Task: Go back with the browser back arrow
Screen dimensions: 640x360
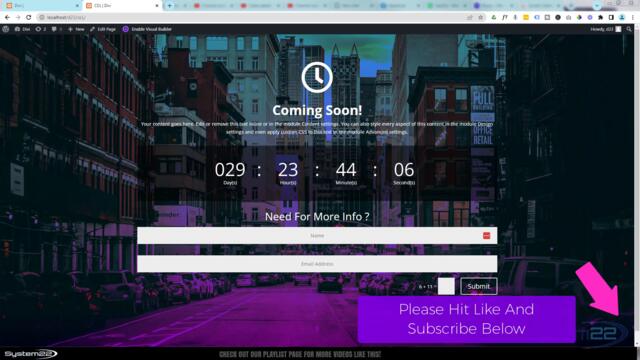Action: tap(7, 18)
